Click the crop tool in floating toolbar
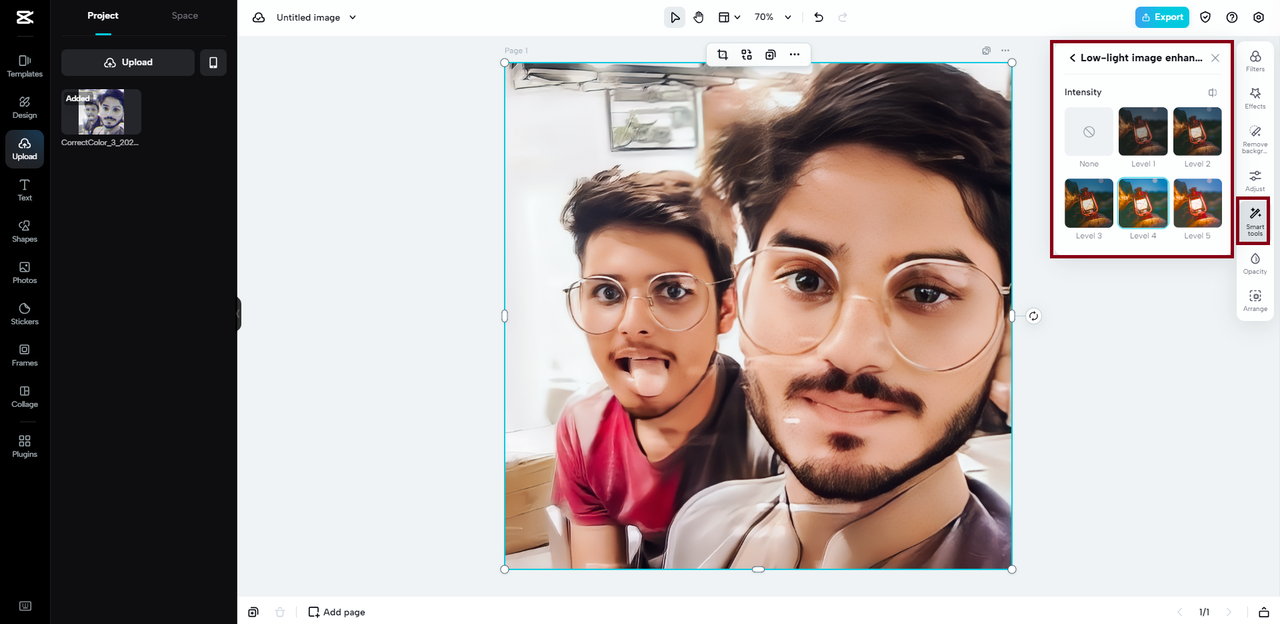Screen dimensions: 1280x624 pyautogui.click(x=722, y=55)
